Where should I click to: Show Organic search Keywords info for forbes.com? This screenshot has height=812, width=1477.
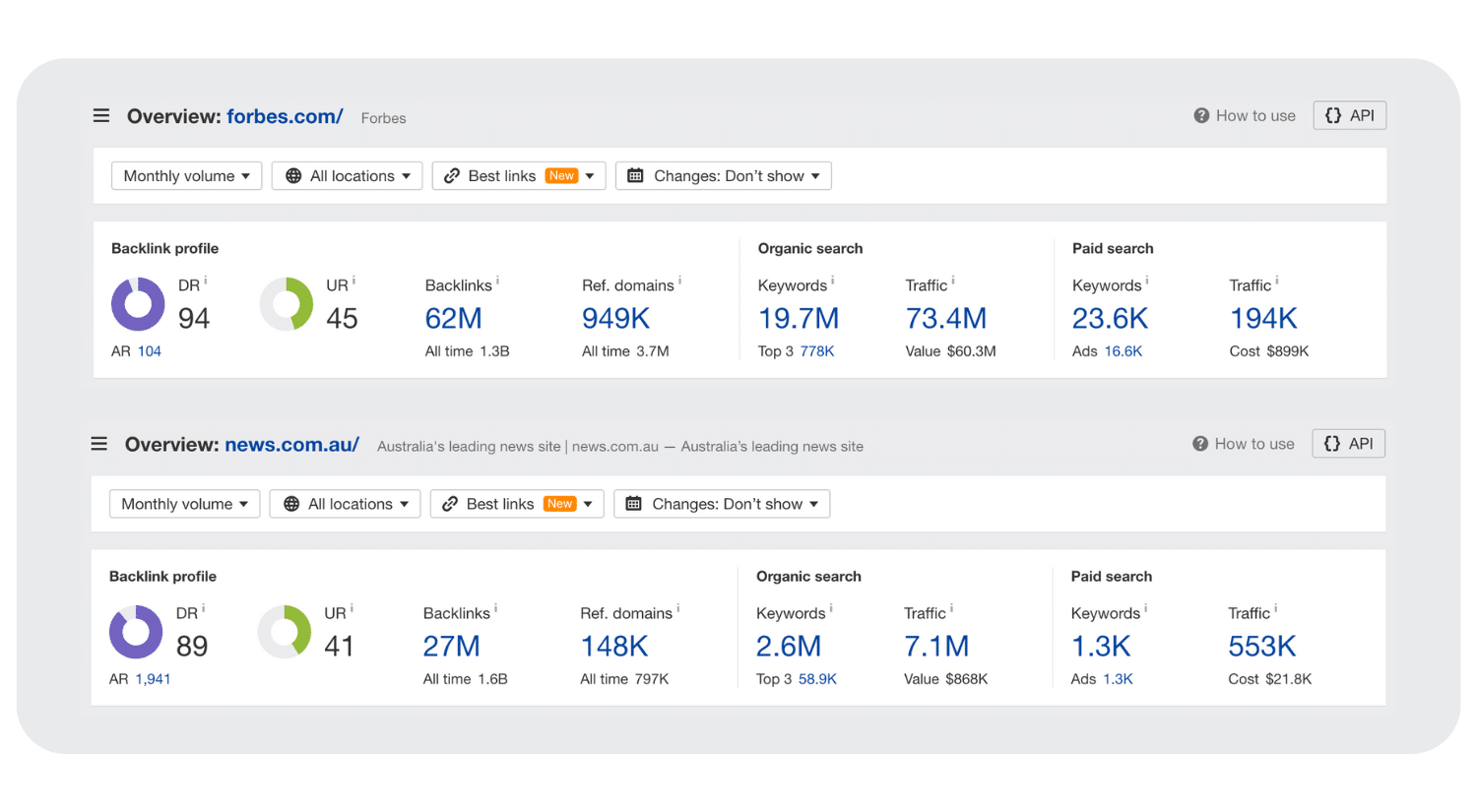point(832,281)
